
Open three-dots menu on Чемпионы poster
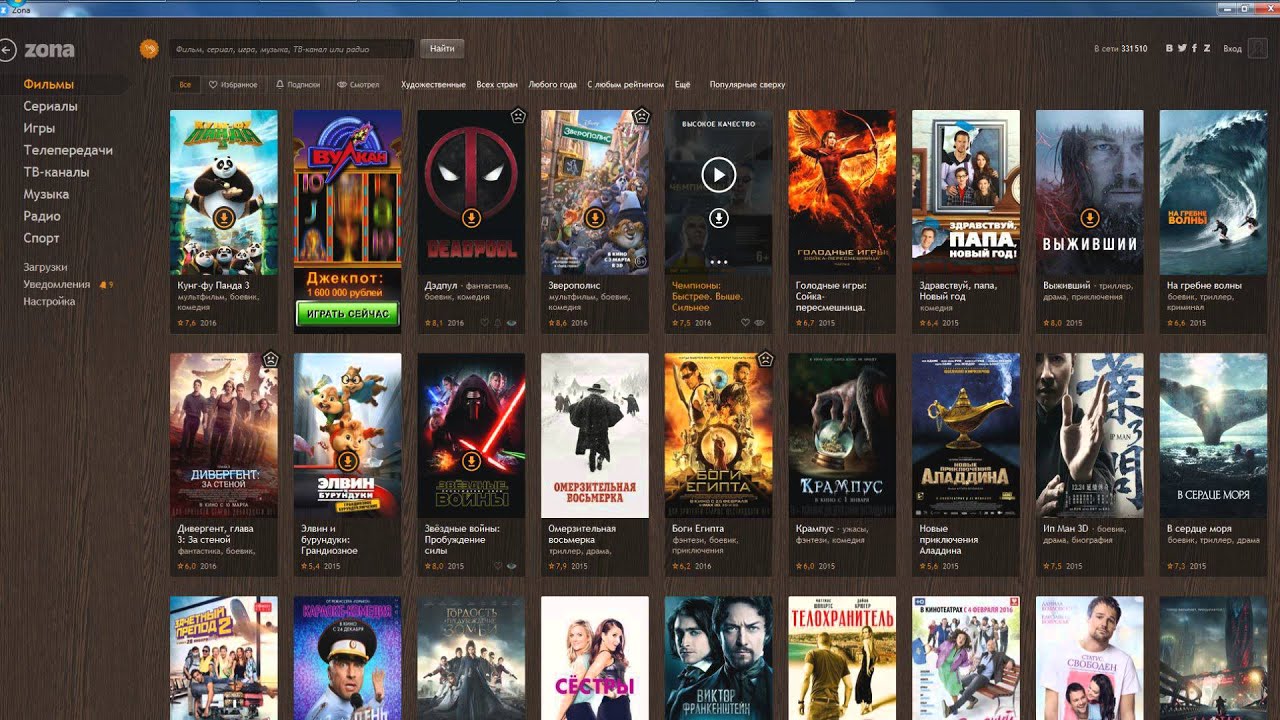pos(718,261)
